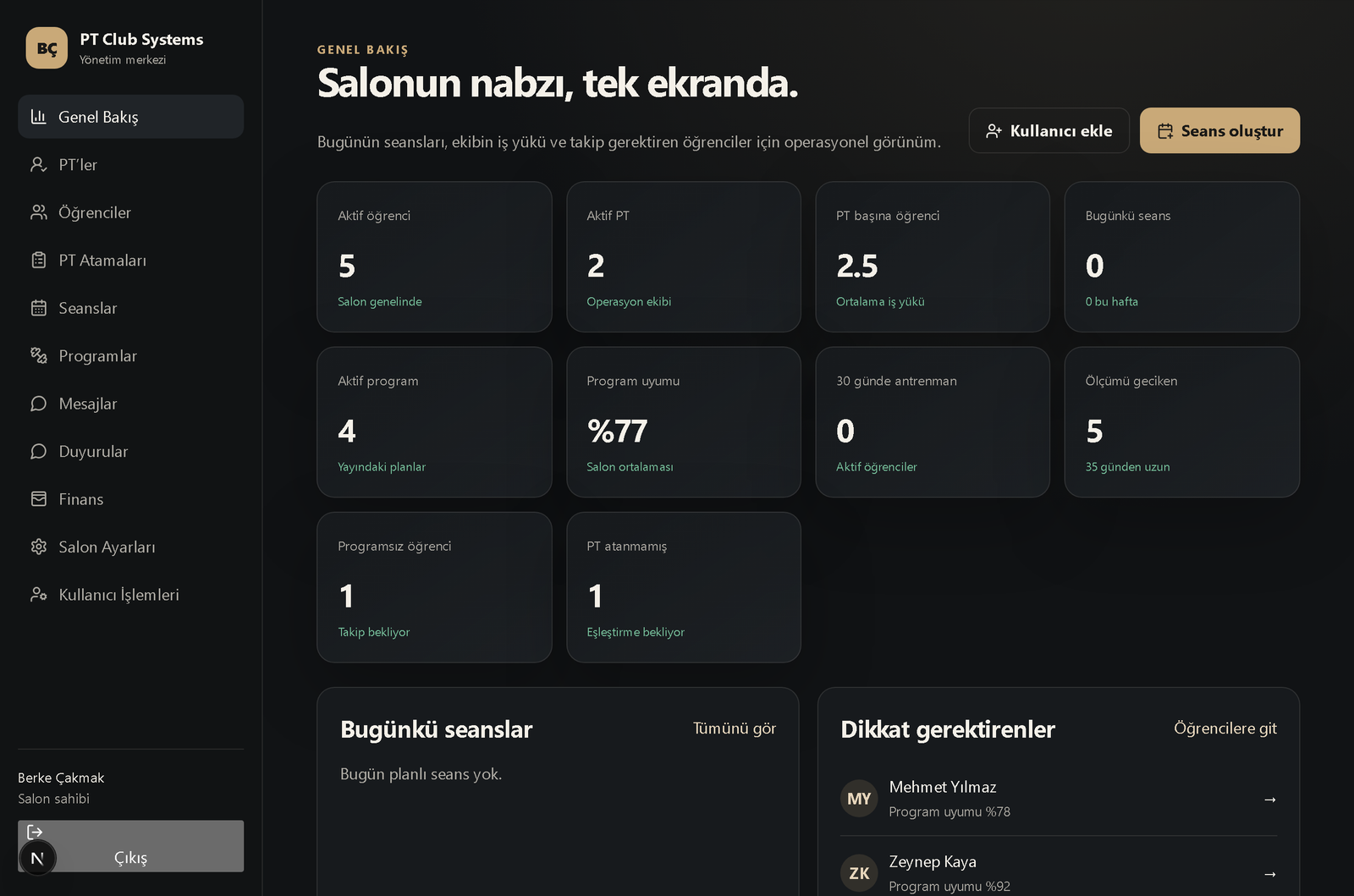
Task: Follow the Öğrencilere git link
Action: pos(1225,728)
